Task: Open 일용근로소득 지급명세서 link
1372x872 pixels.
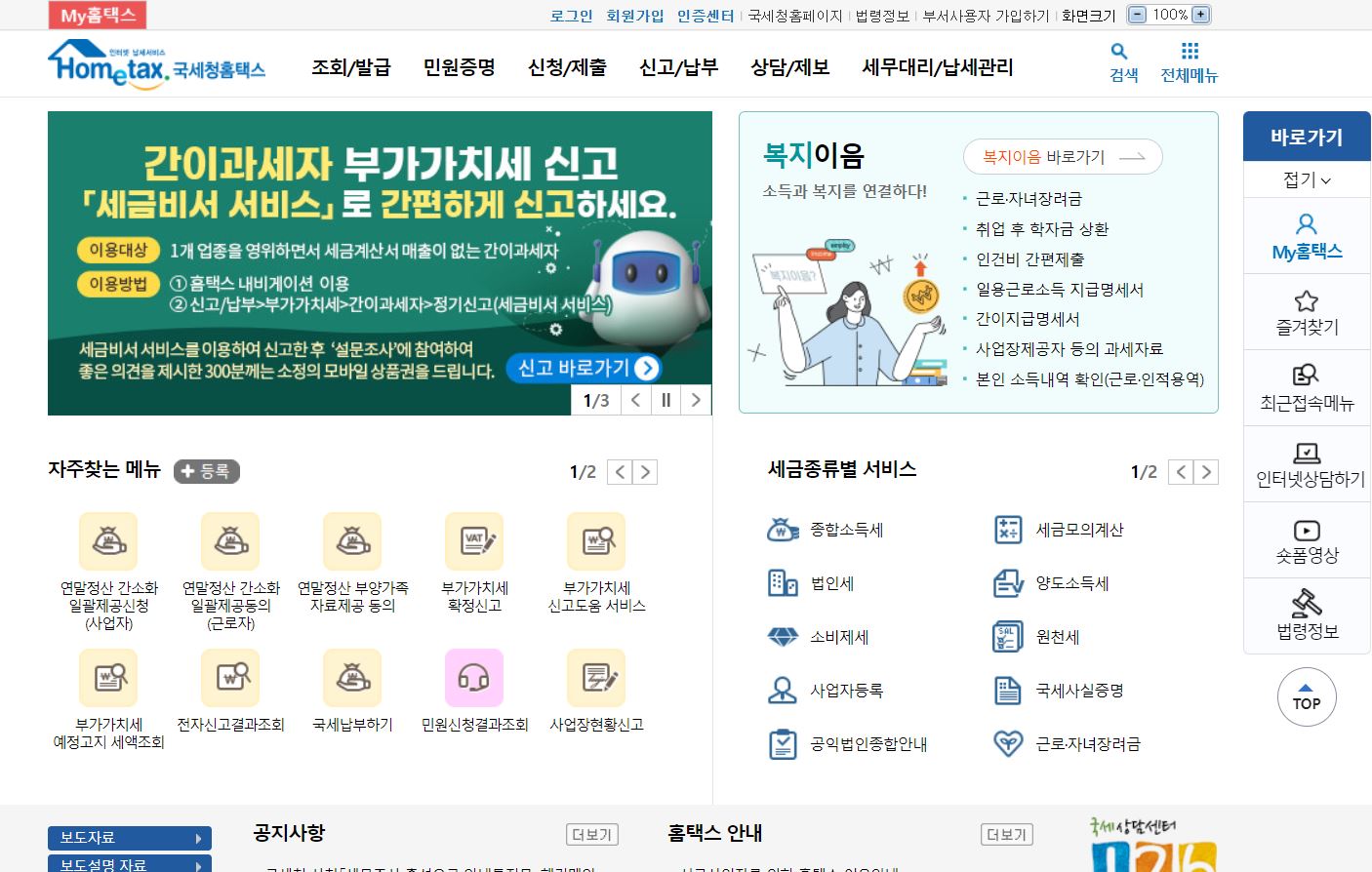Action: (1060, 290)
